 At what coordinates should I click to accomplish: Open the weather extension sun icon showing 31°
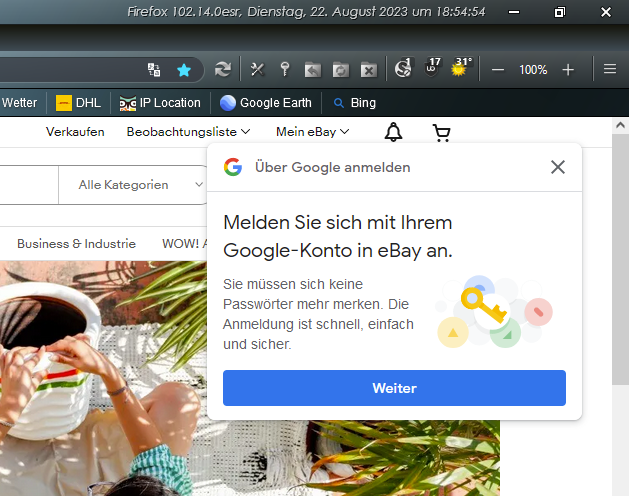click(460, 67)
